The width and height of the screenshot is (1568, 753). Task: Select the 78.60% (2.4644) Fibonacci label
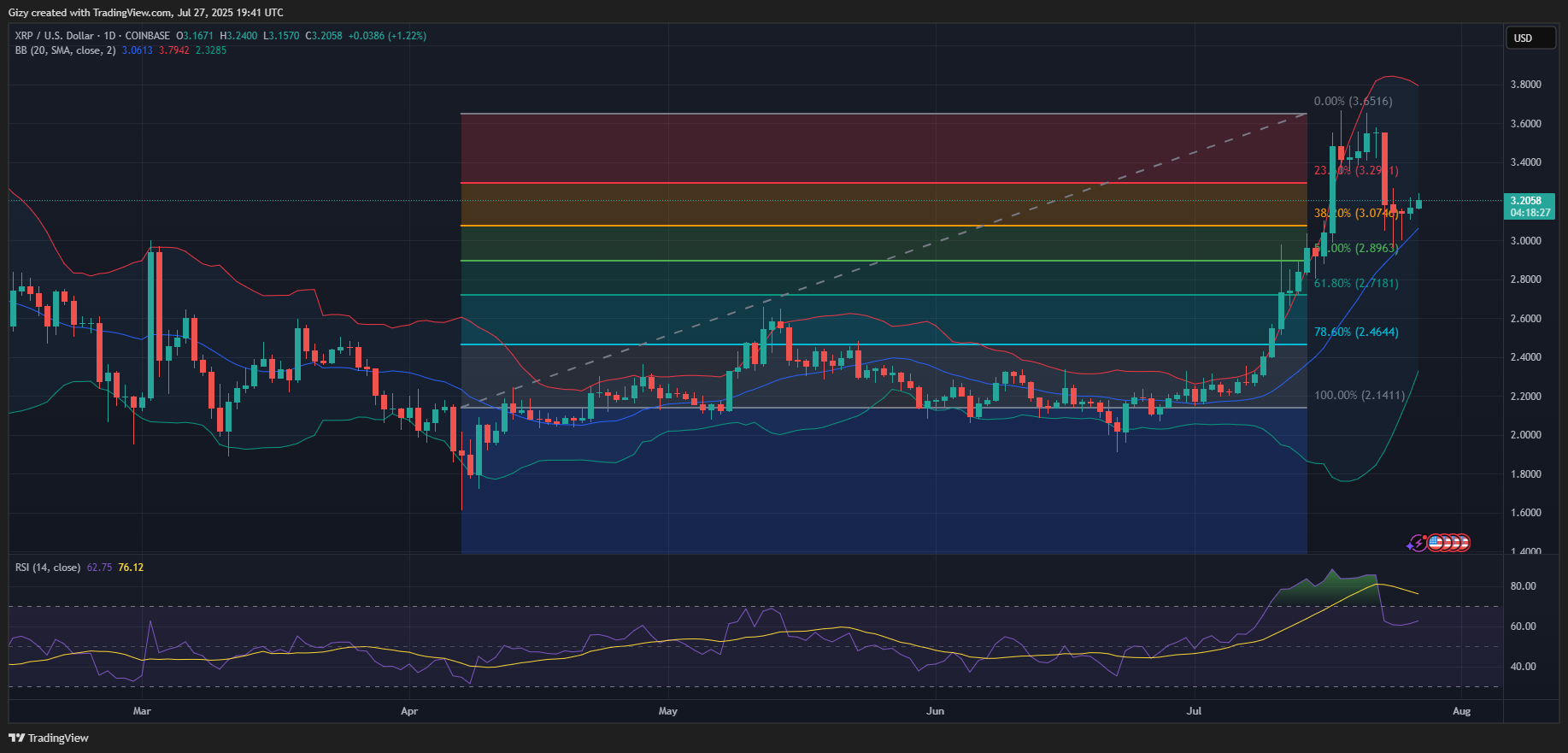click(x=1356, y=332)
